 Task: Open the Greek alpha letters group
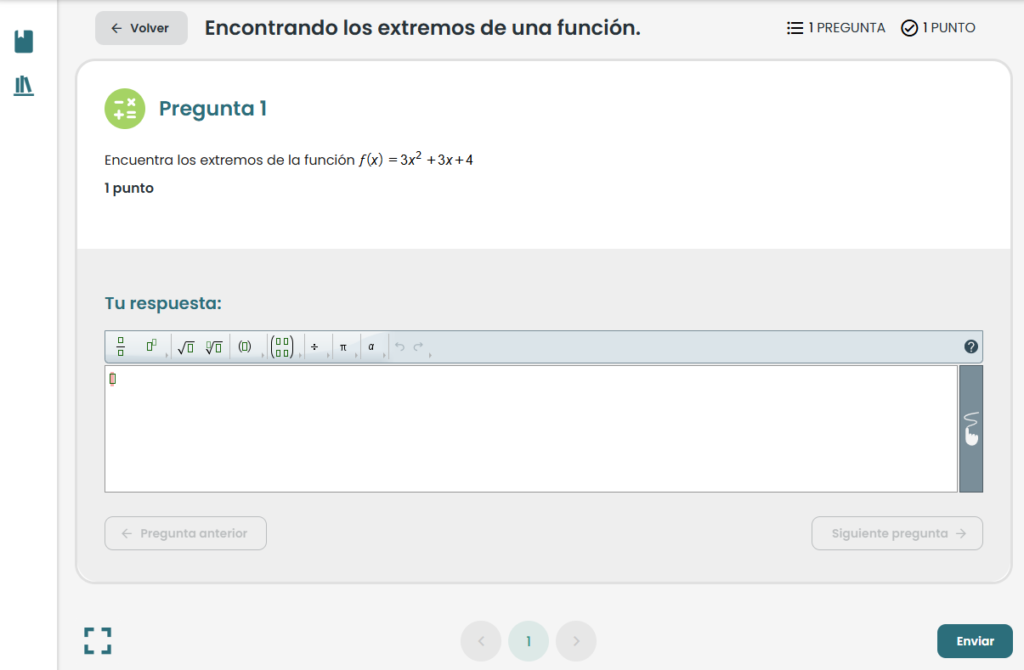coord(371,347)
